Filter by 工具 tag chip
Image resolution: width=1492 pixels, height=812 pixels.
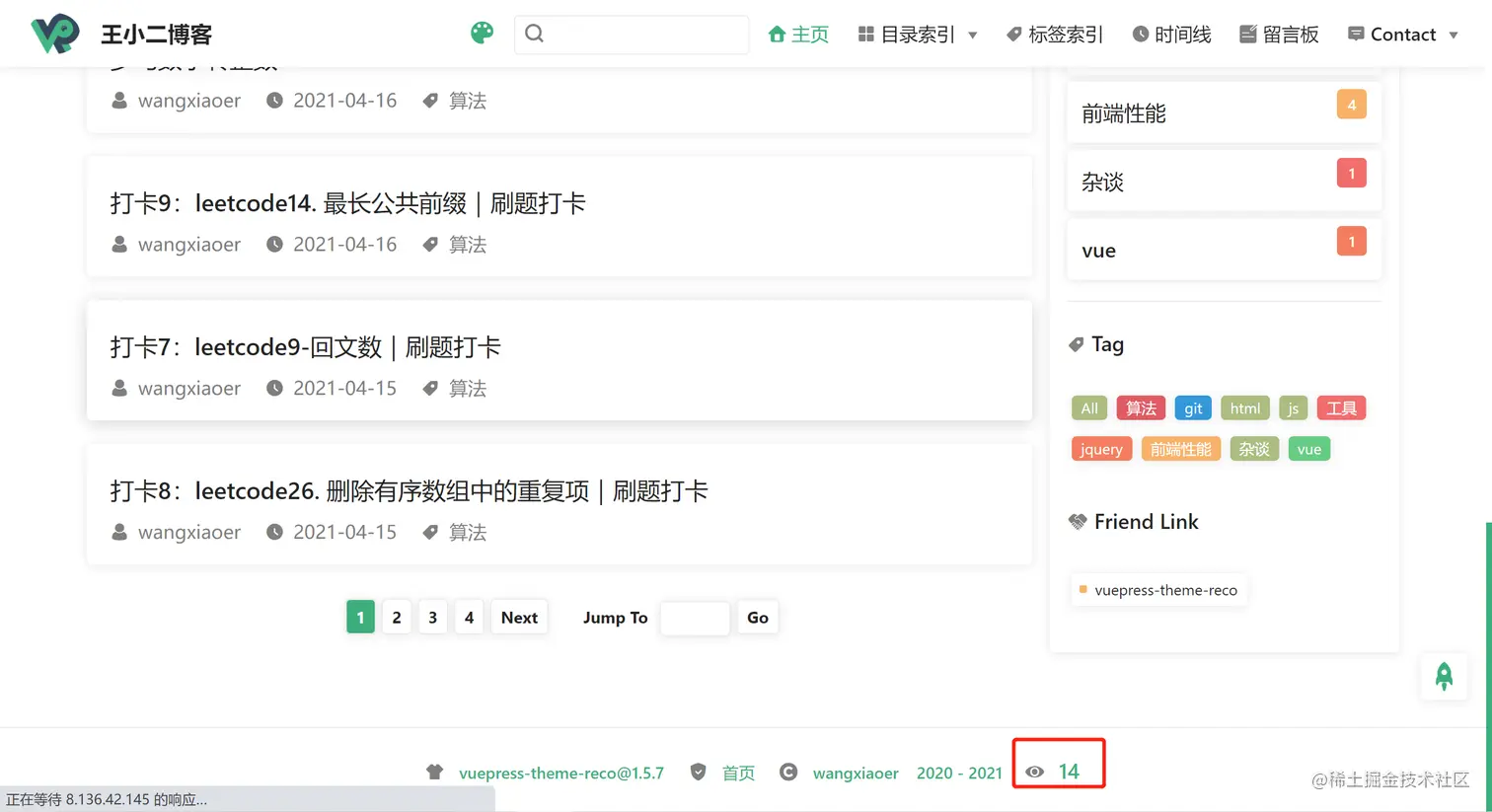[1341, 408]
